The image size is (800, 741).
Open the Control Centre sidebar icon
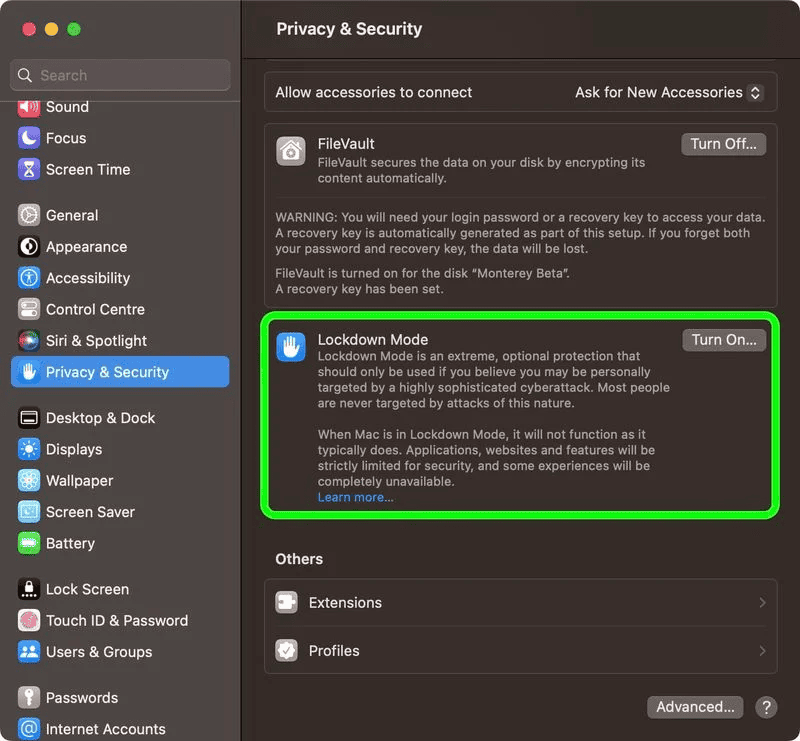click(29, 310)
